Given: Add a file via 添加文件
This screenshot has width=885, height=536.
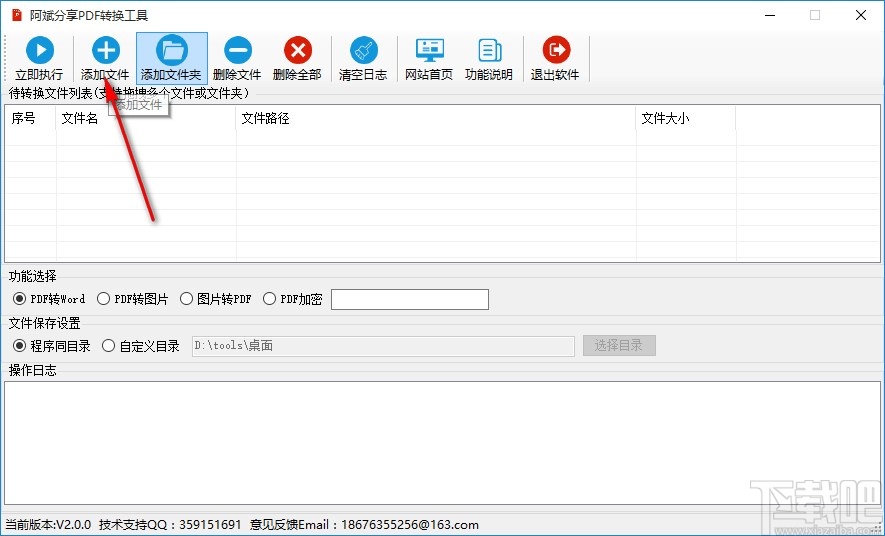Looking at the screenshot, I should 105,59.
